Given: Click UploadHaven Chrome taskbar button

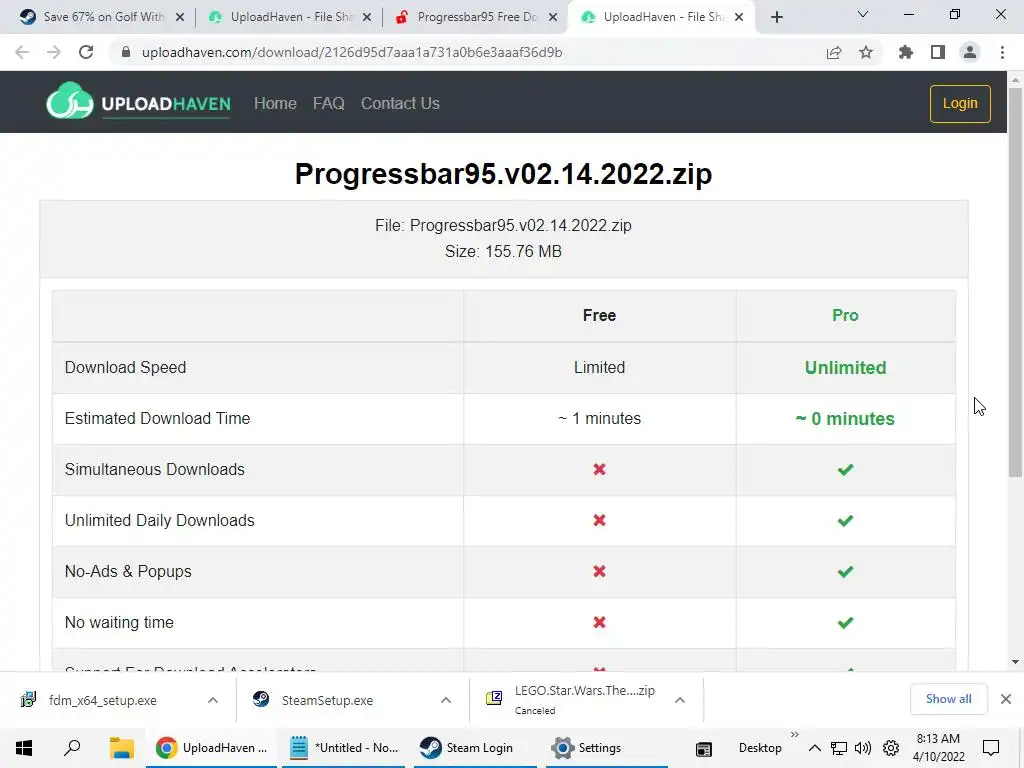Looking at the screenshot, I should point(212,748).
